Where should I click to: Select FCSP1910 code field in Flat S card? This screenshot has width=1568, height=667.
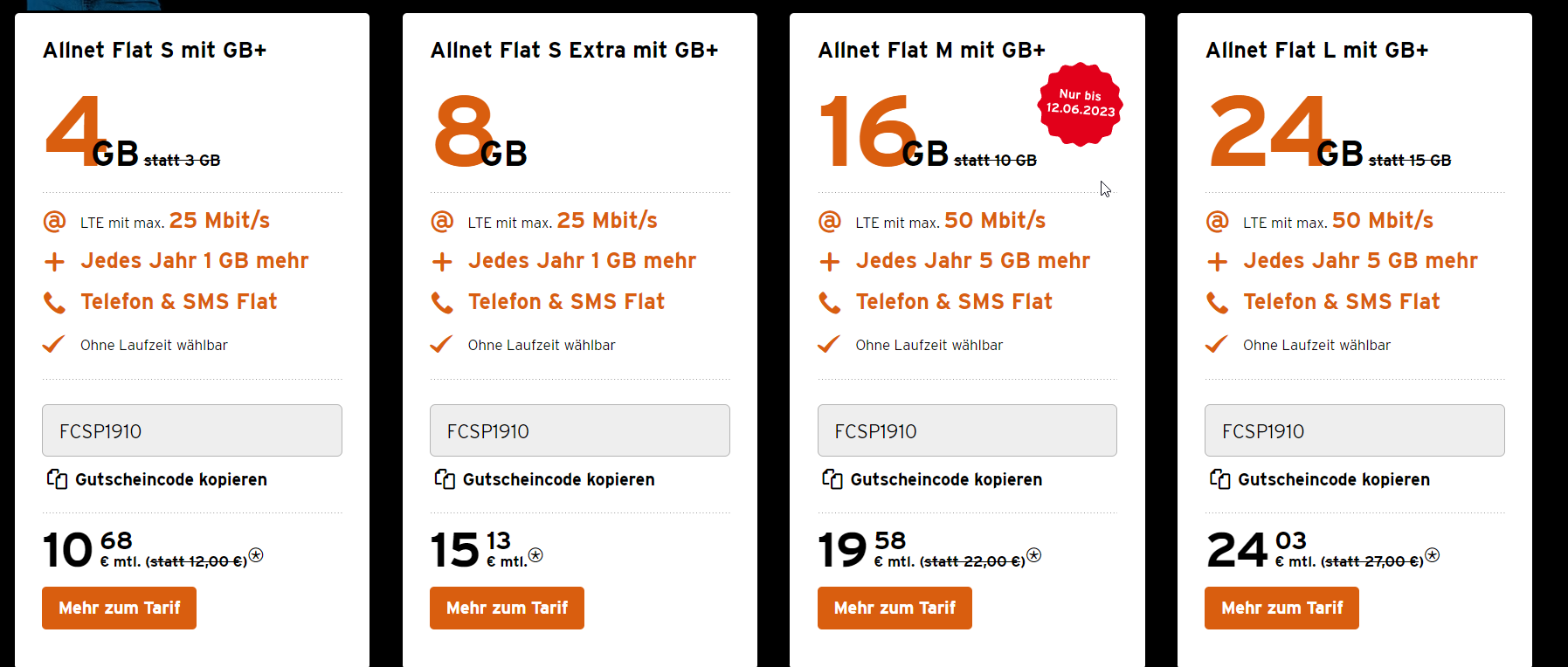(x=192, y=430)
